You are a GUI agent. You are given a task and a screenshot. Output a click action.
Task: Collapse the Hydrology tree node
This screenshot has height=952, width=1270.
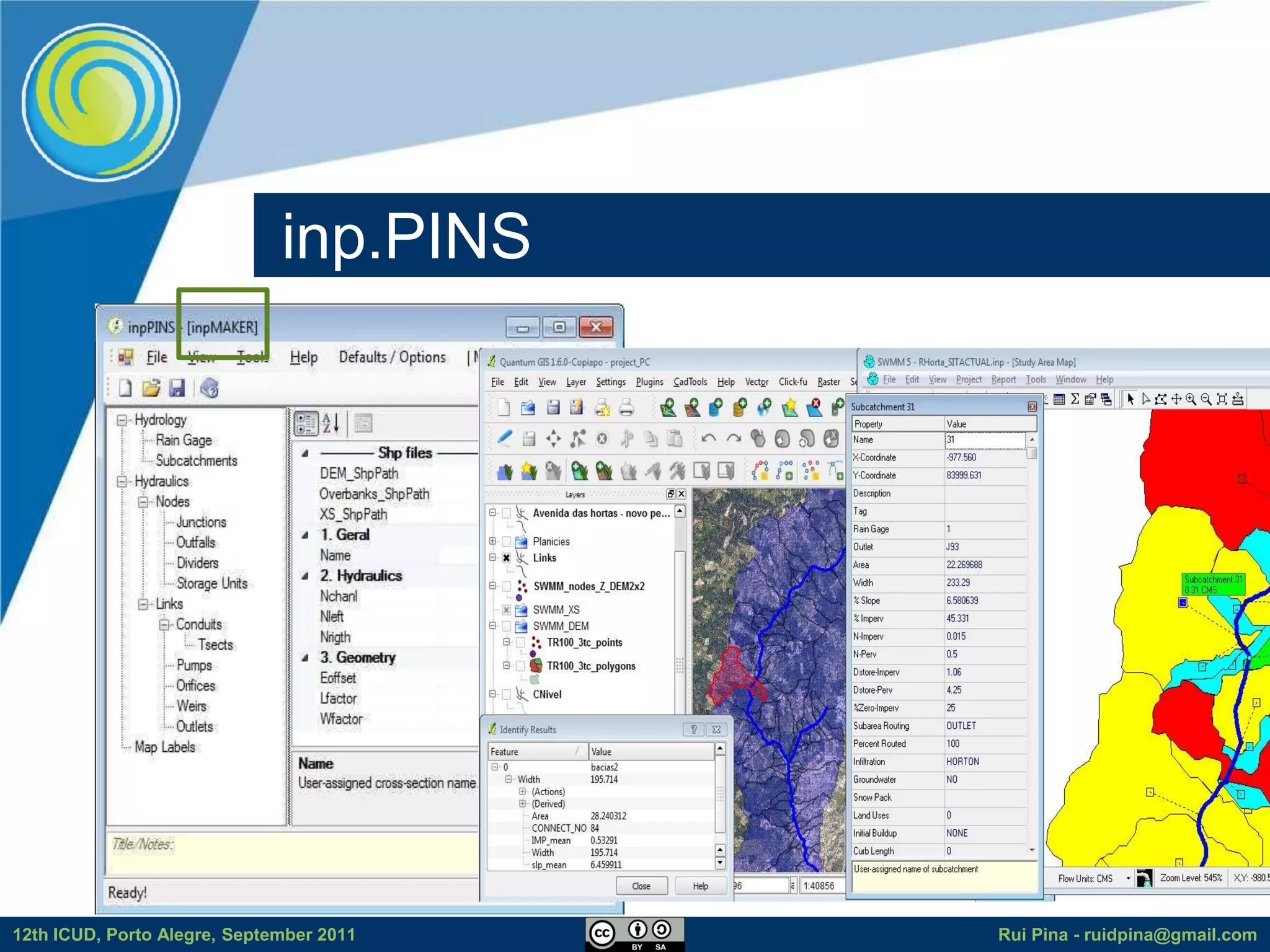click(x=123, y=420)
